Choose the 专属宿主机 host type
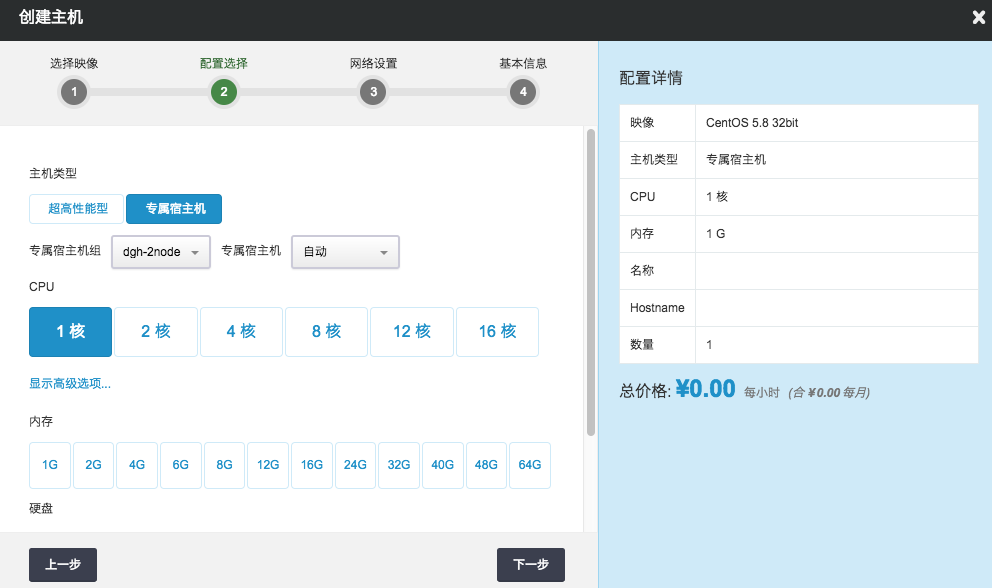 (x=175, y=209)
